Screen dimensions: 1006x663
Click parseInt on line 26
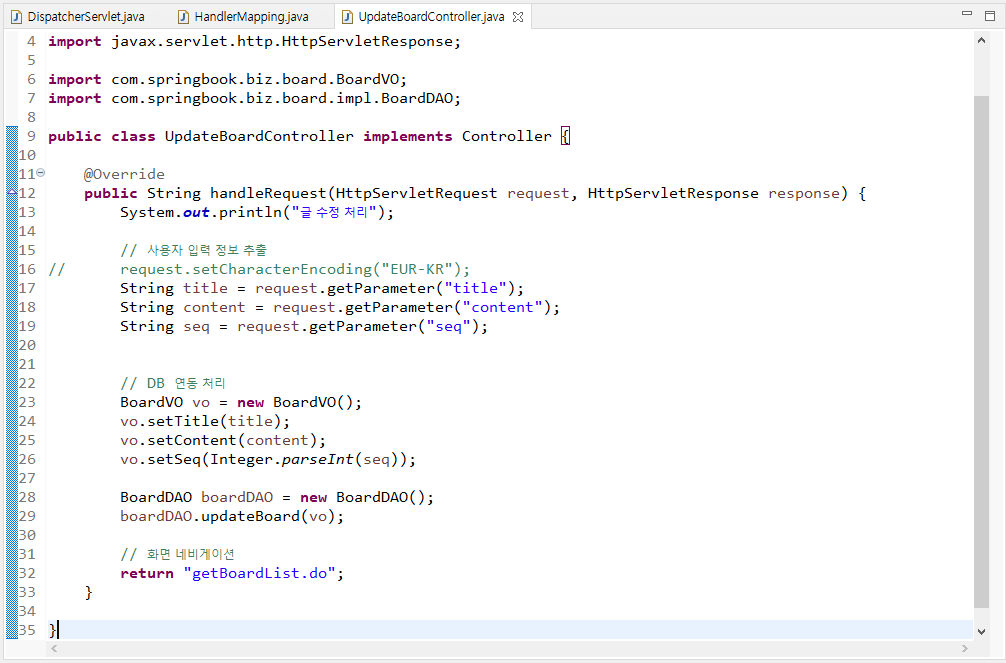pyautogui.click(x=318, y=460)
